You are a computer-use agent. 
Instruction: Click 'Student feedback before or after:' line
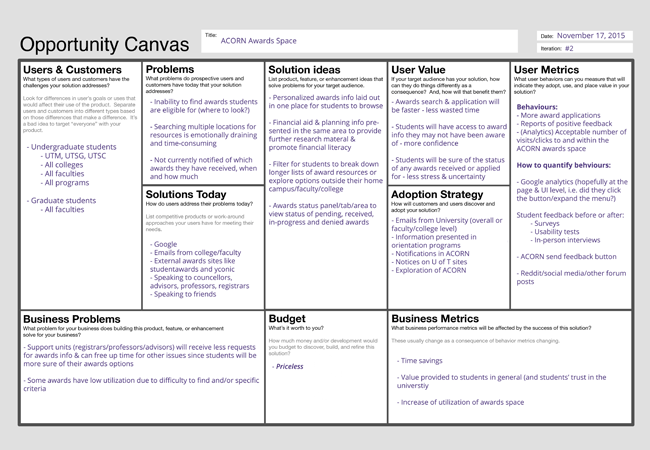coord(570,215)
